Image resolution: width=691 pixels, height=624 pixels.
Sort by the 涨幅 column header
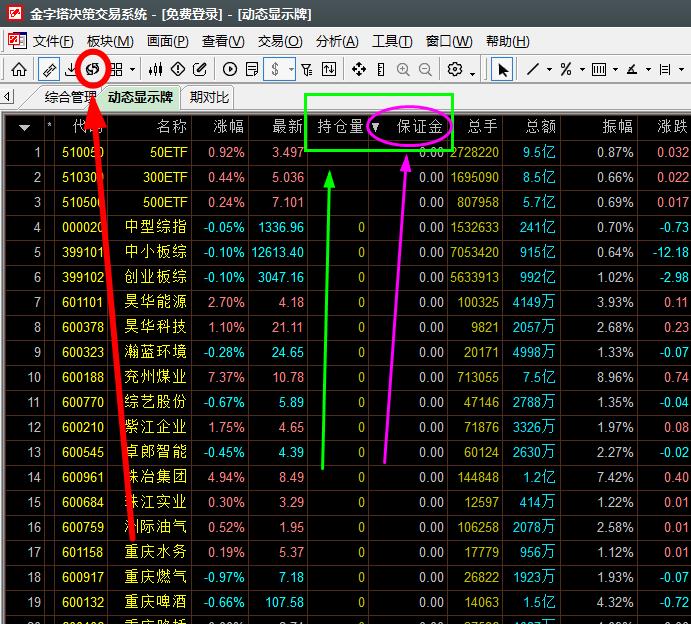click(x=228, y=127)
